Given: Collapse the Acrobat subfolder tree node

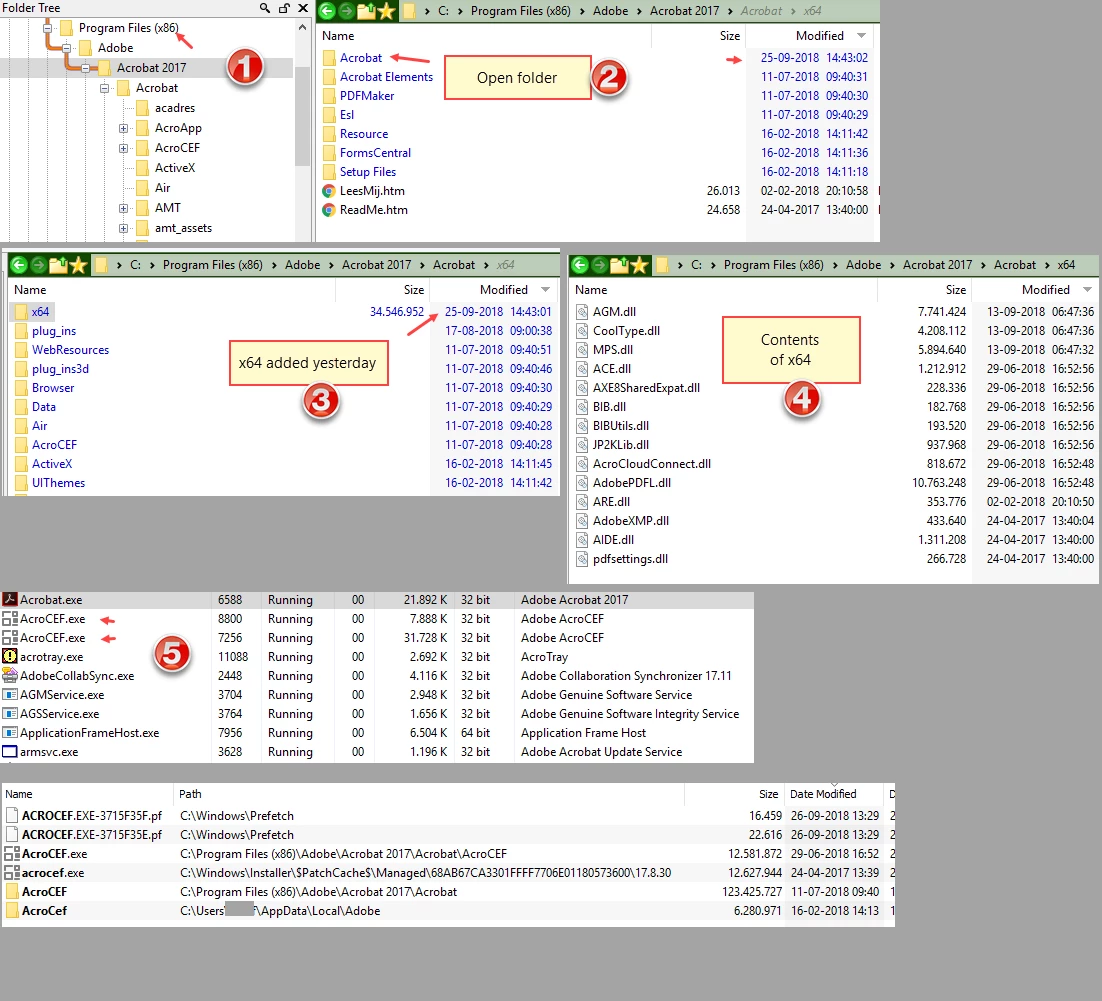Looking at the screenshot, I should pyautogui.click(x=104, y=88).
